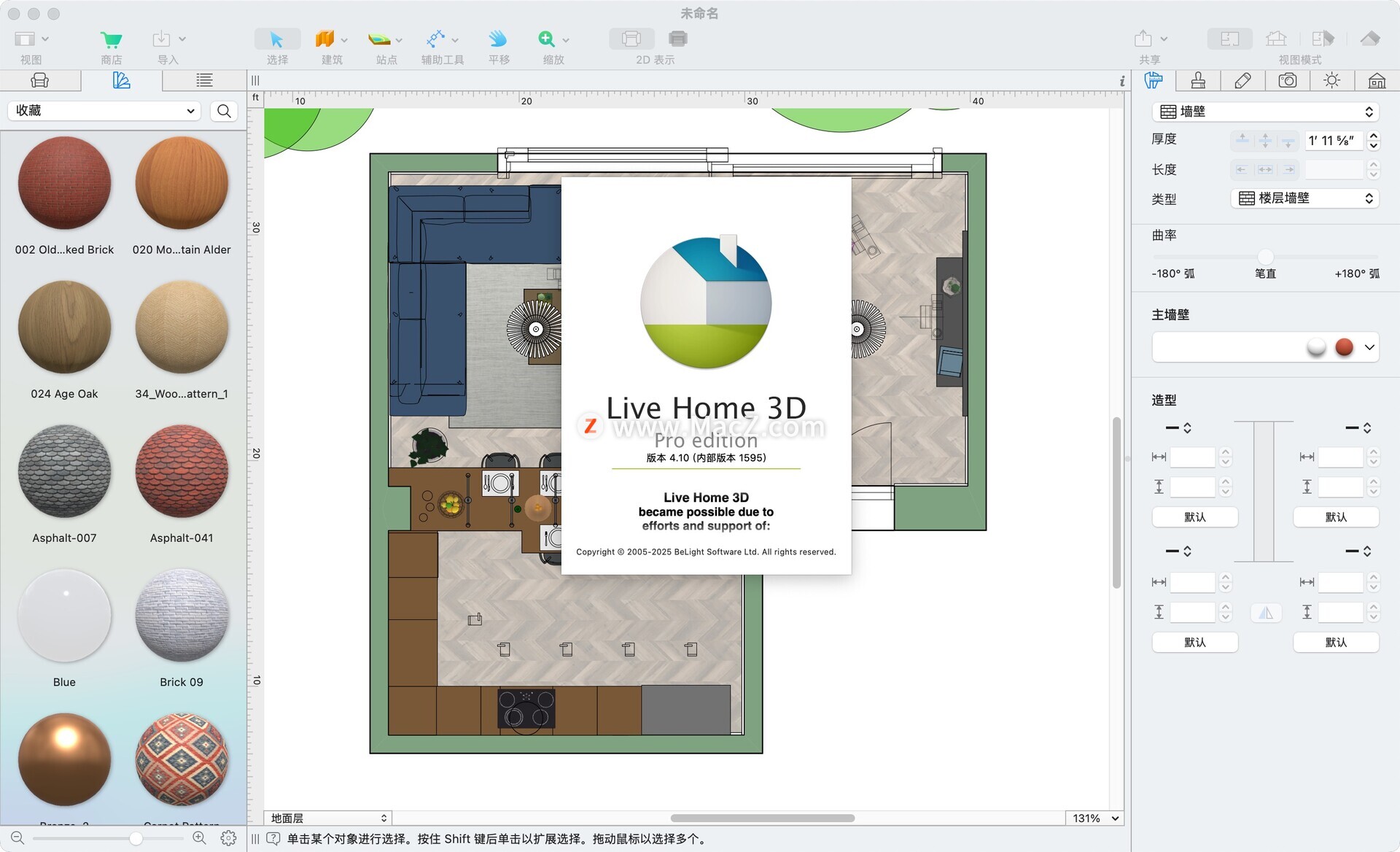The height and width of the screenshot is (852, 1400).
Task: Expand the 主墙壁 material dropdown chevron
Action: click(x=1369, y=348)
